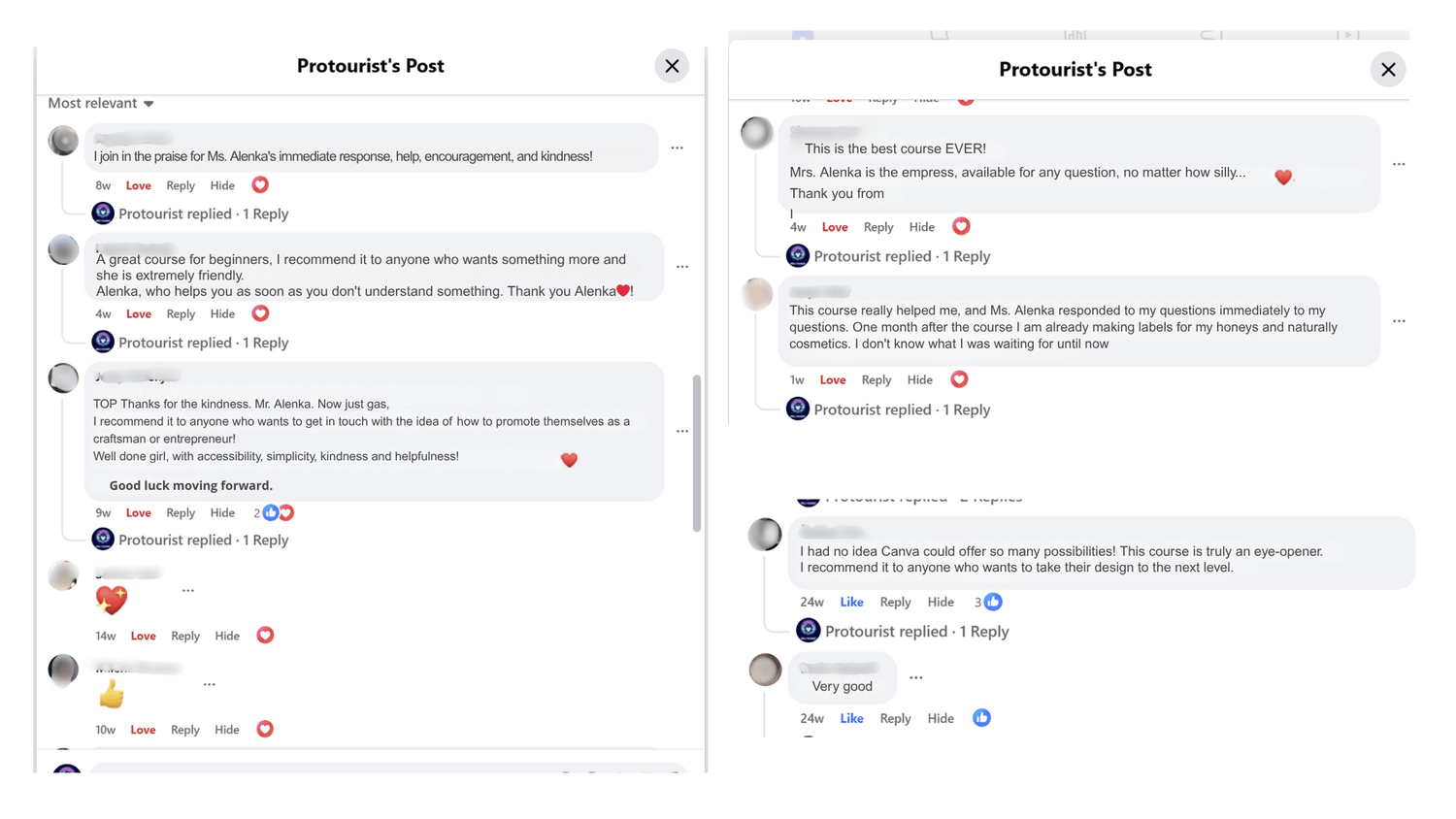Toggle Like on the Canva possibilities comment
Viewport: 1456px width, 819px height.
click(x=851, y=603)
